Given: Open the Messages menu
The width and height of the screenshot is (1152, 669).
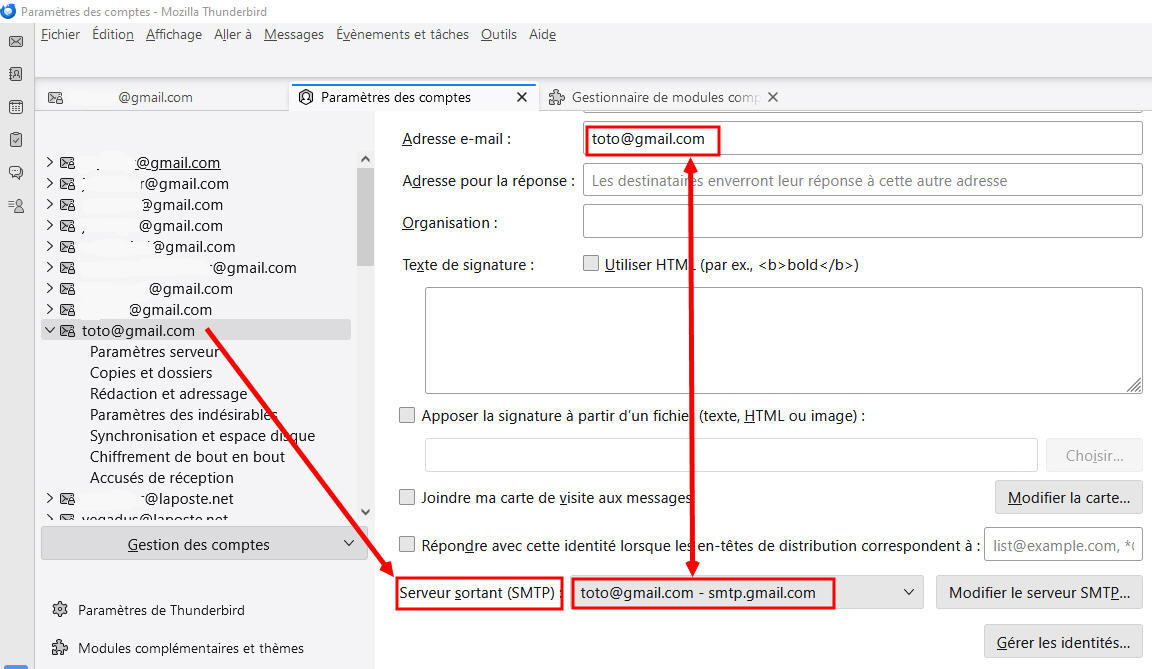Looking at the screenshot, I should (x=293, y=35).
